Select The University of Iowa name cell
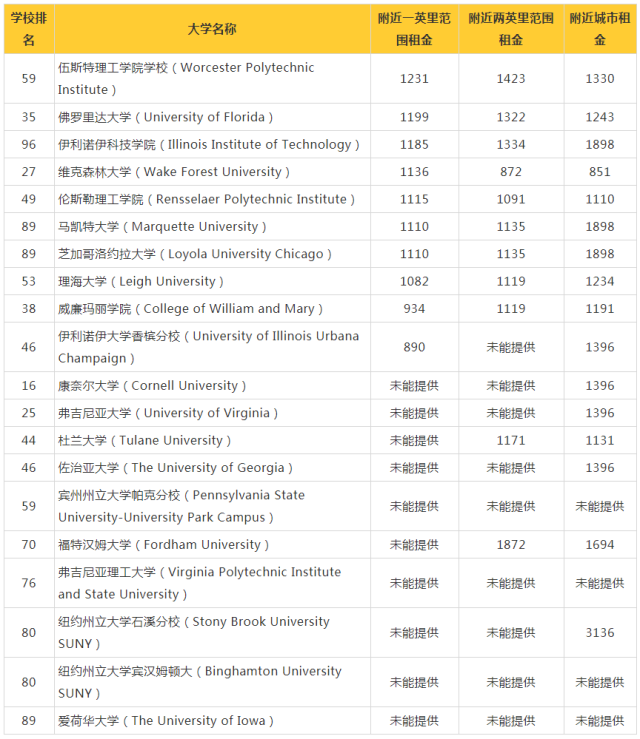This screenshot has height=739, width=640. pos(212,721)
